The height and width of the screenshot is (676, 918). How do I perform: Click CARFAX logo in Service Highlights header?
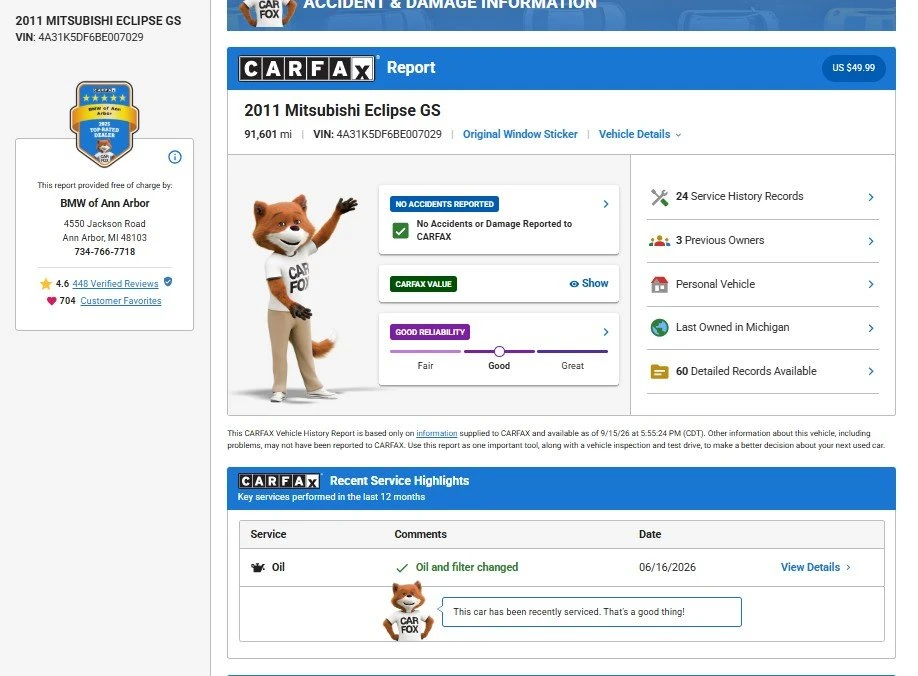pyautogui.click(x=279, y=481)
